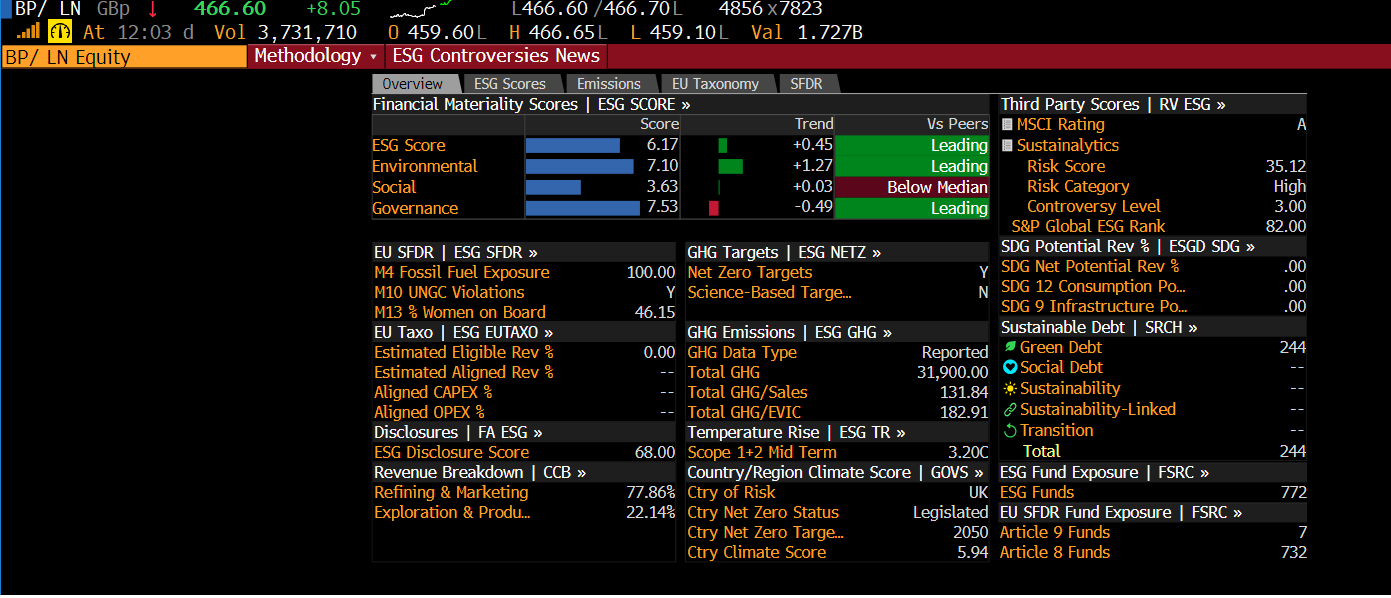
Task: Expand the Third Party Scores RV ESG section
Action: (x=1112, y=104)
